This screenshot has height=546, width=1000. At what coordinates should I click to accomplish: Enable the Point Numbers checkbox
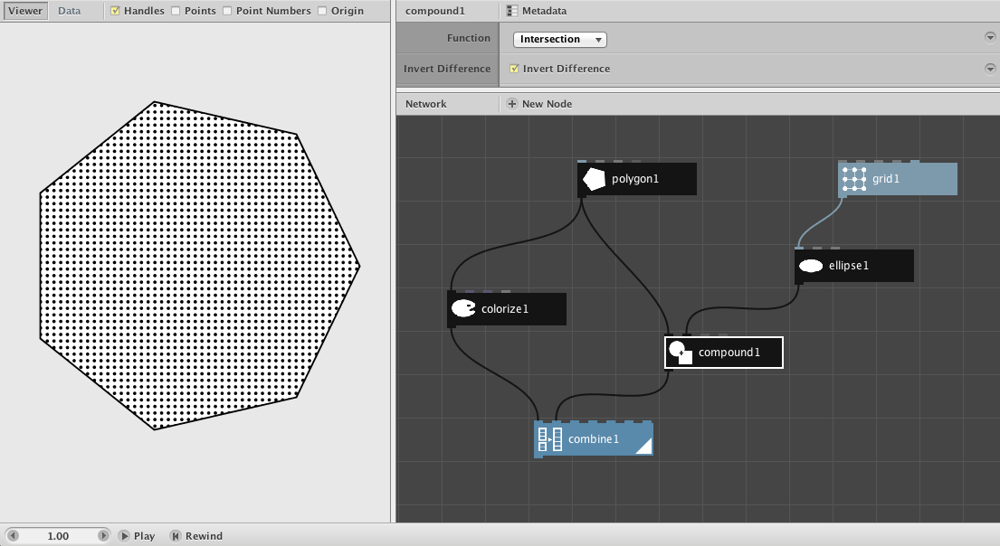[227, 11]
